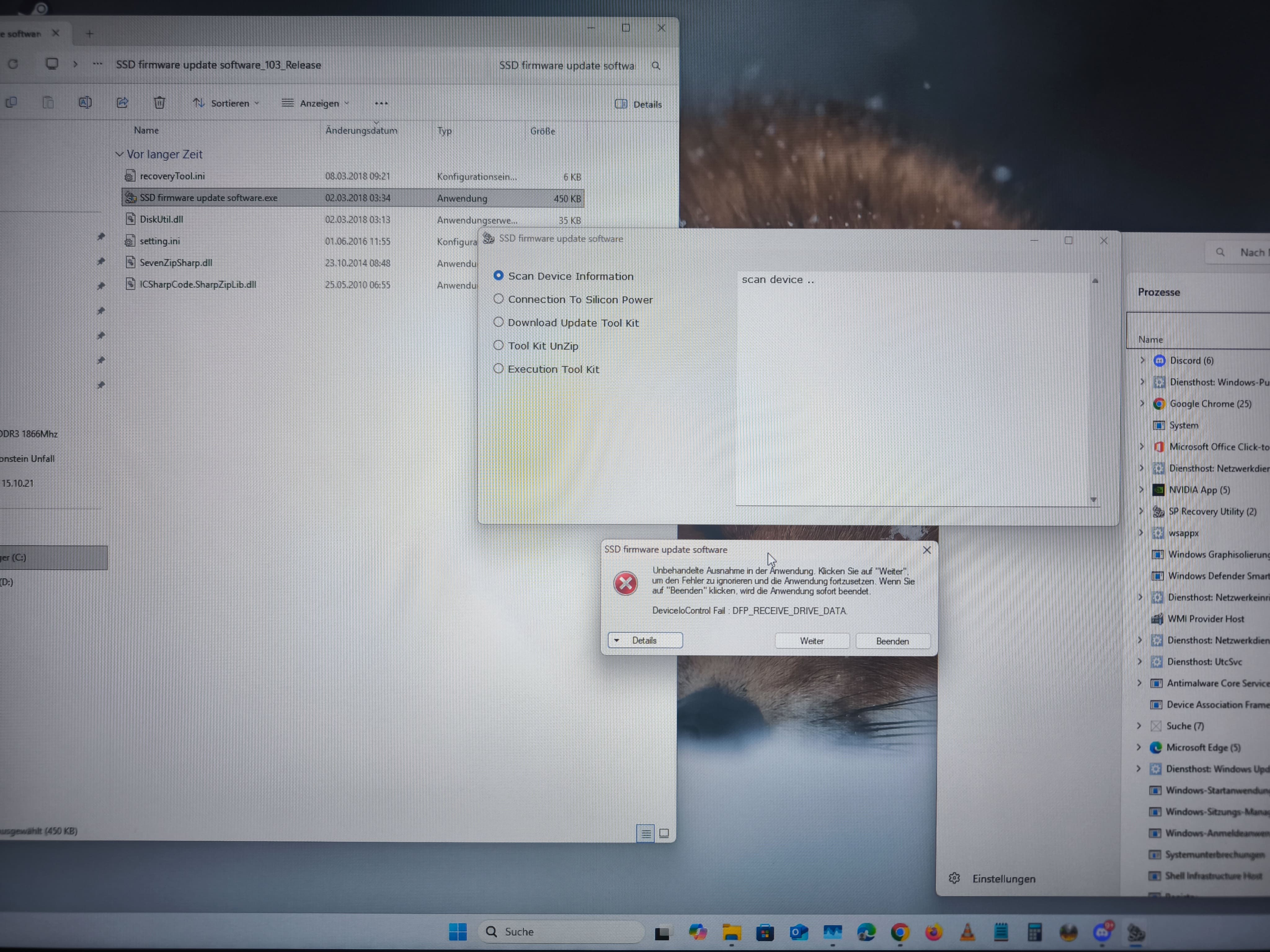Click Weiter to continue the application

[x=812, y=641]
